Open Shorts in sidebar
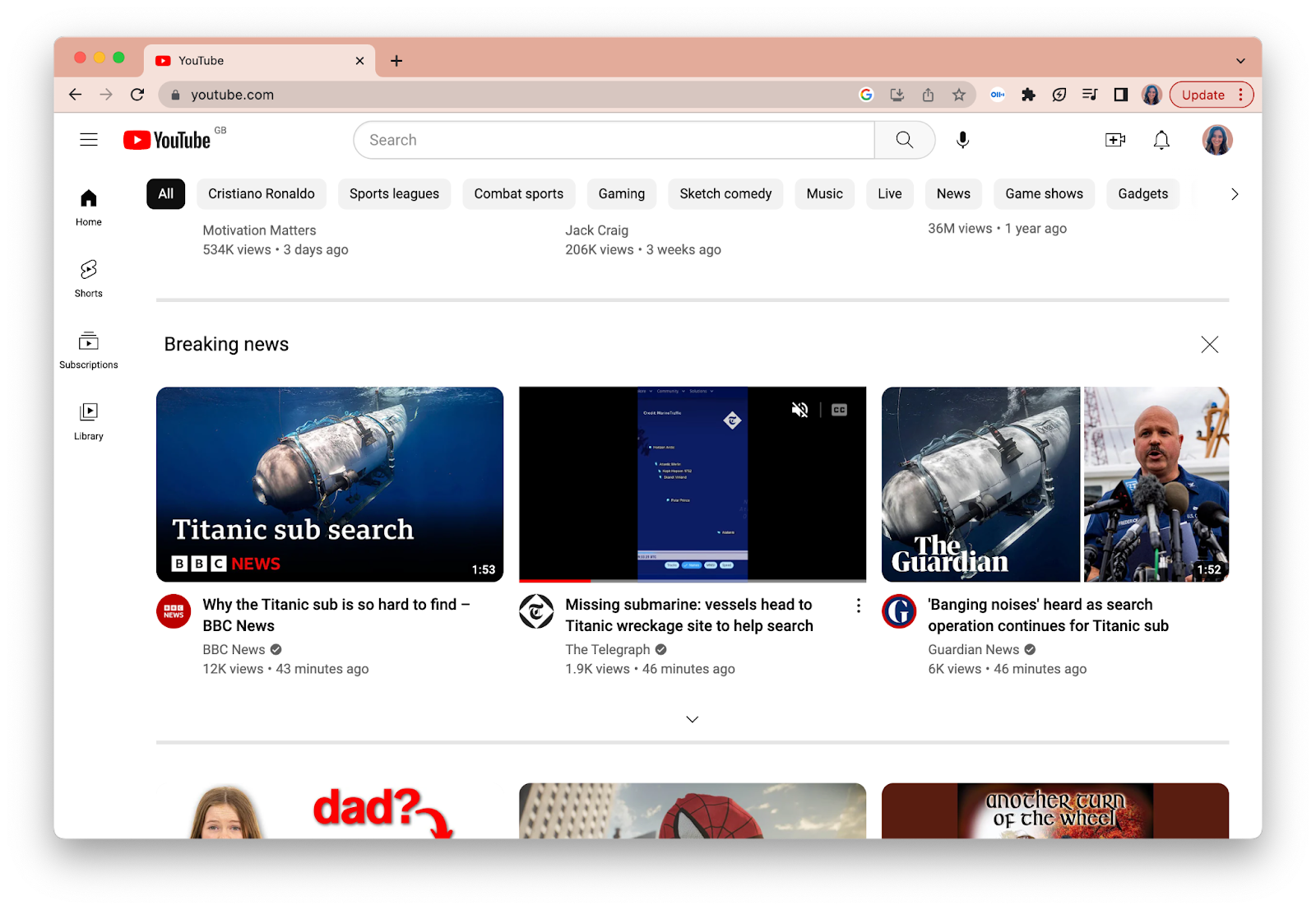 point(89,279)
